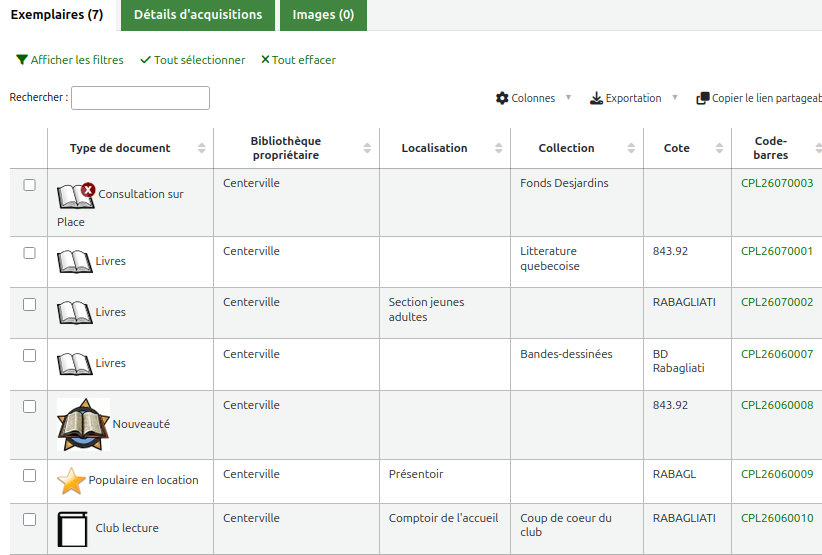Click Afficher les filtres link
The image size is (822, 555).
coord(70,60)
